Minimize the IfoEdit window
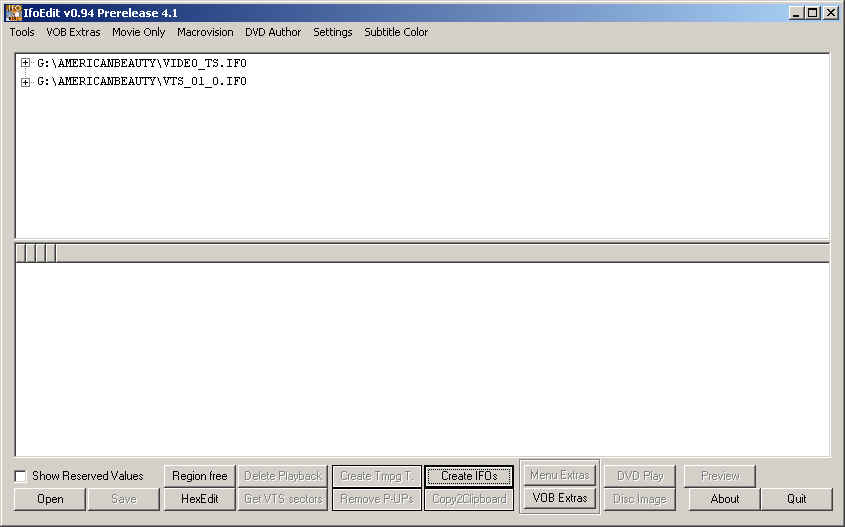Viewport: 845px width, 527px height. click(795, 13)
